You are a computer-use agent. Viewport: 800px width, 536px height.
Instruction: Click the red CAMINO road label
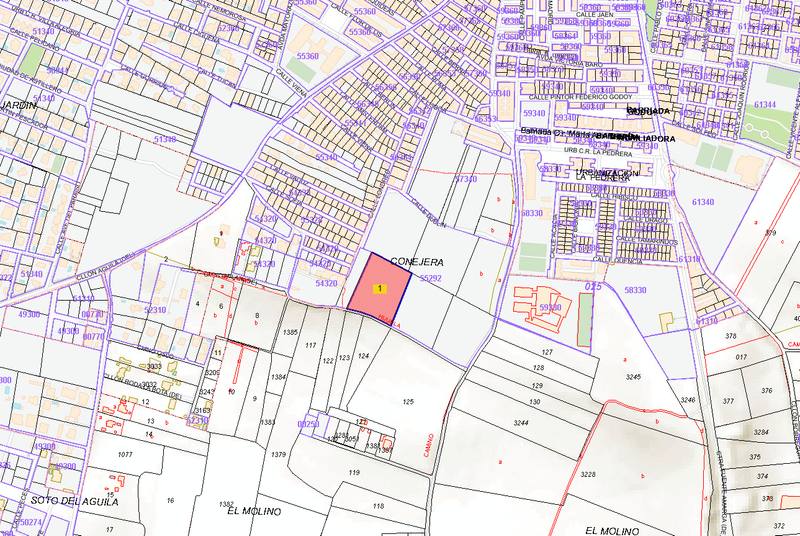point(429,445)
